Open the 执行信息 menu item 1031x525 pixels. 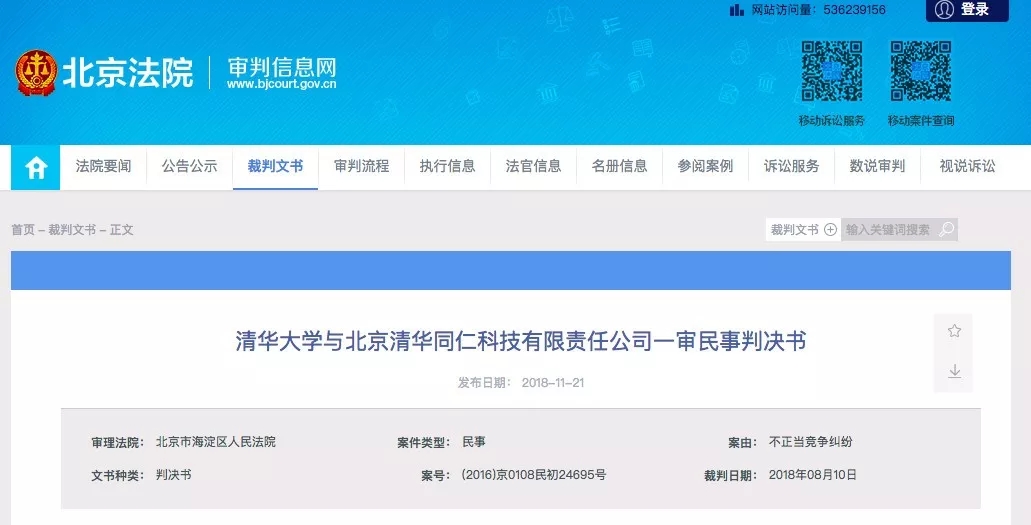(x=447, y=166)
